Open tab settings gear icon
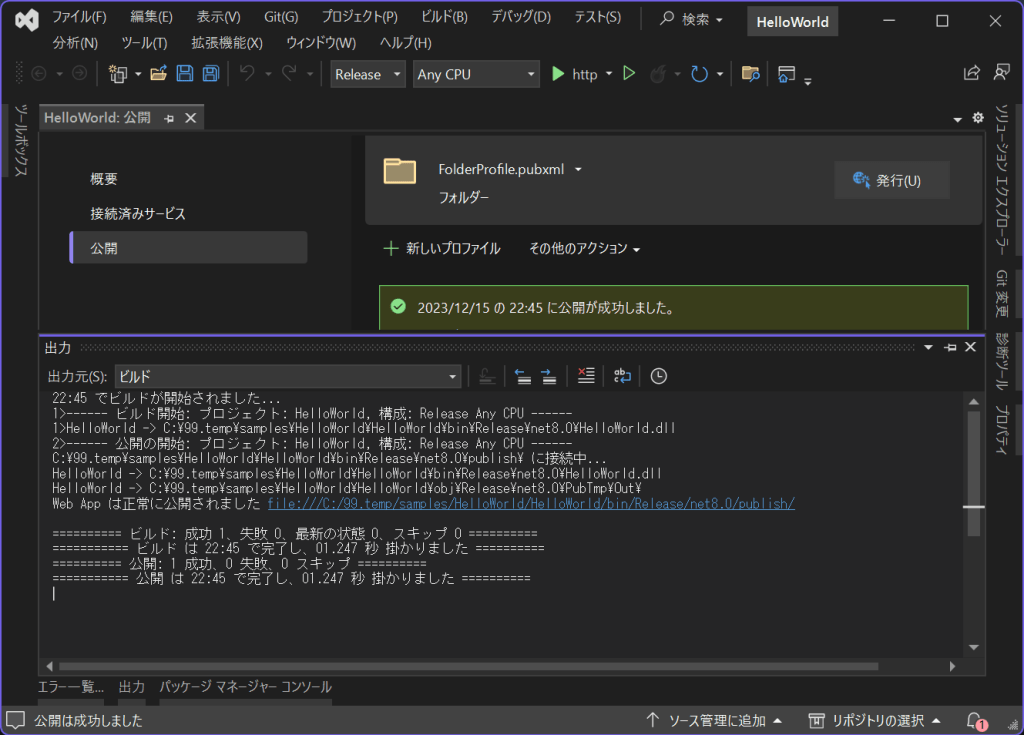Image resolution: width=1024 pixels, height=735 pixels. (x=978, y=118)
